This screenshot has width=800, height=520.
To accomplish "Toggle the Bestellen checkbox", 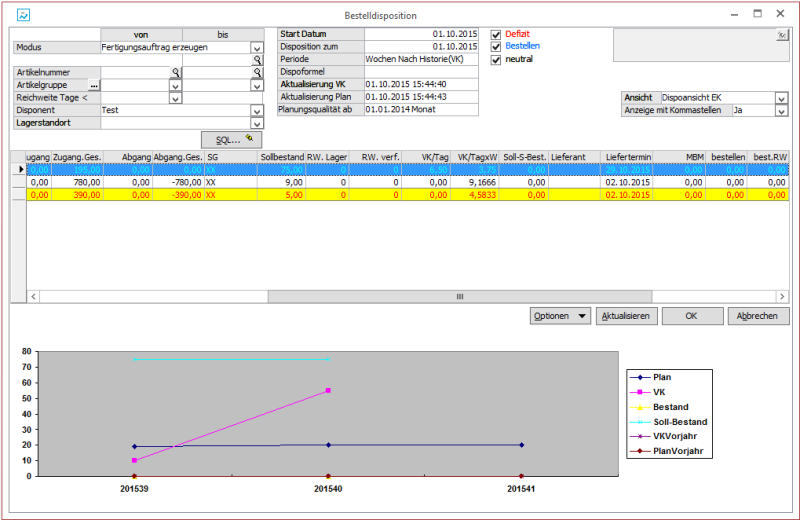I will click(496, 47).
